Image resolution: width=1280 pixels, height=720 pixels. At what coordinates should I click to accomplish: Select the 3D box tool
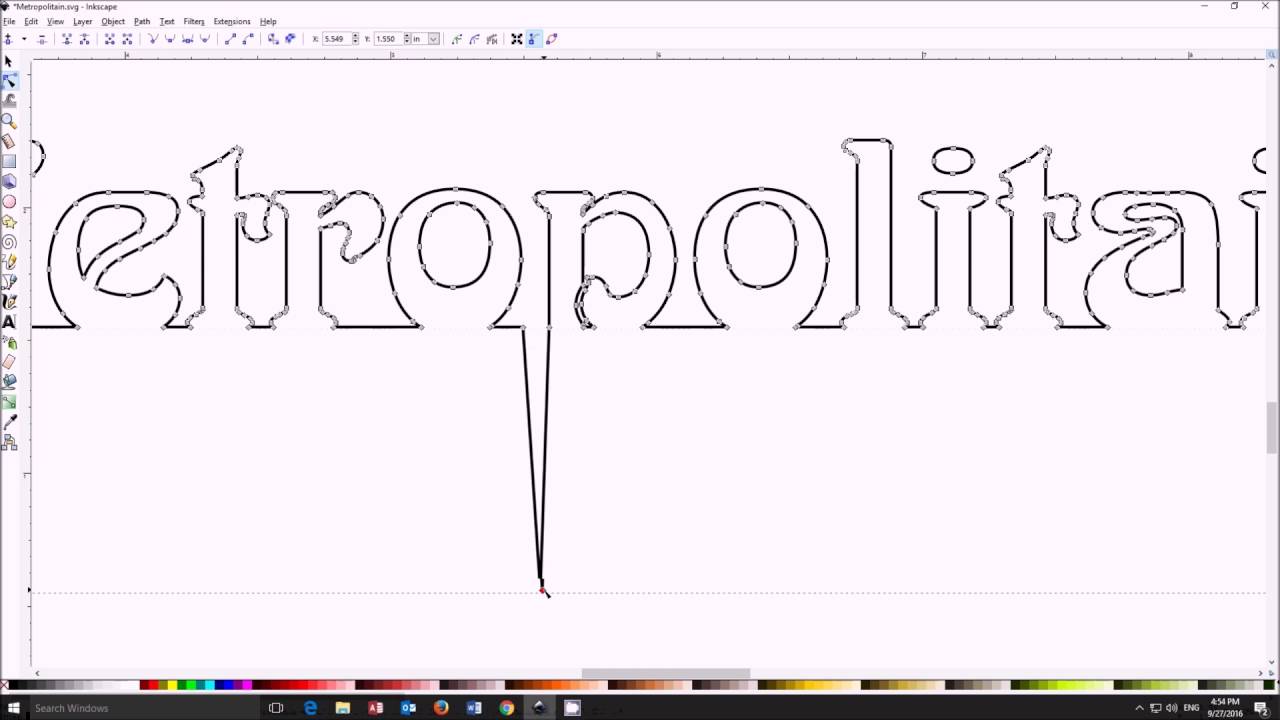coord(9,181)
